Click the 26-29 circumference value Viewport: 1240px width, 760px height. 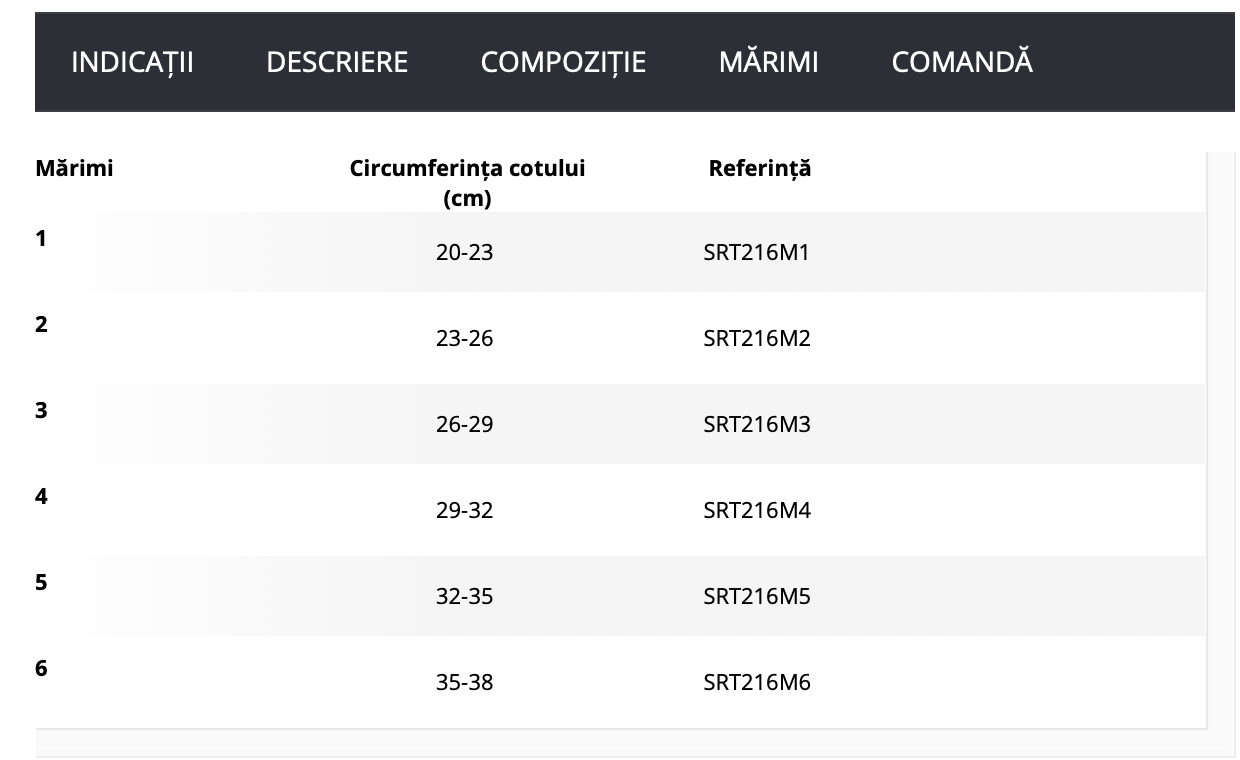[x=464, y=425]
